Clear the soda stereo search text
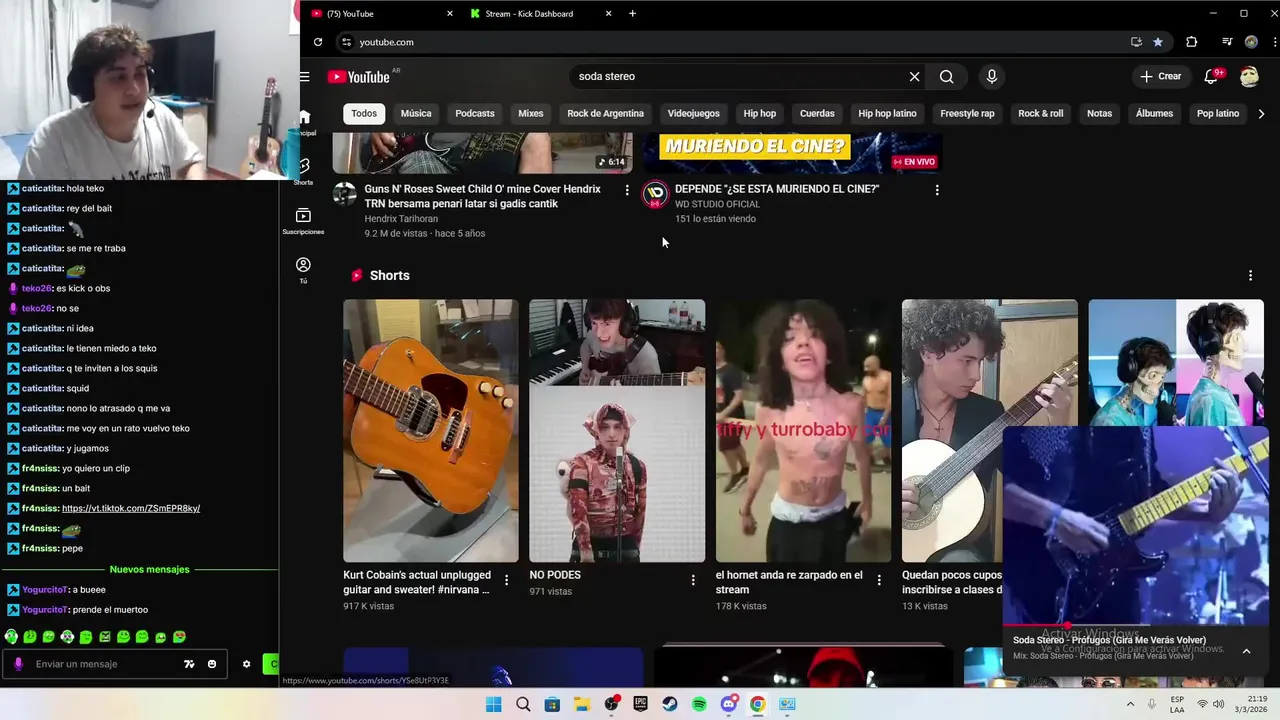 (914, 77)
